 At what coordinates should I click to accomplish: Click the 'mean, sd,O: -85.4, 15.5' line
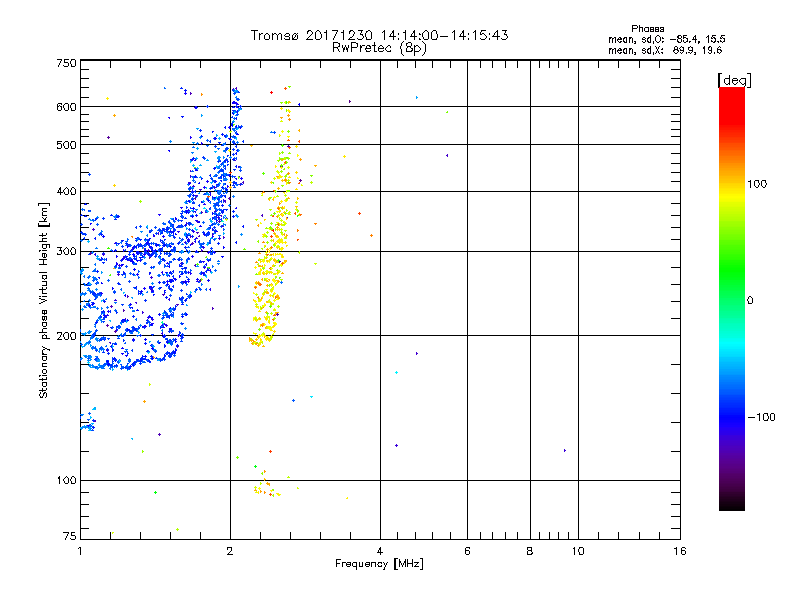(x=667, y=39)
